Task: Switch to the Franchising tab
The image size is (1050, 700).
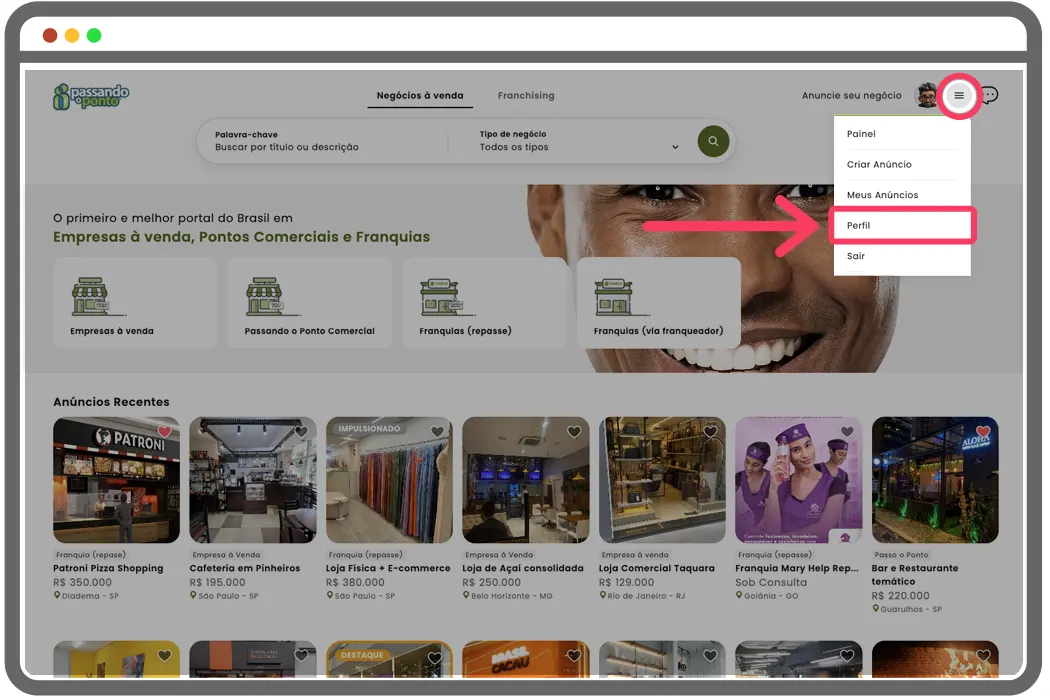Action: pos(526,96)
